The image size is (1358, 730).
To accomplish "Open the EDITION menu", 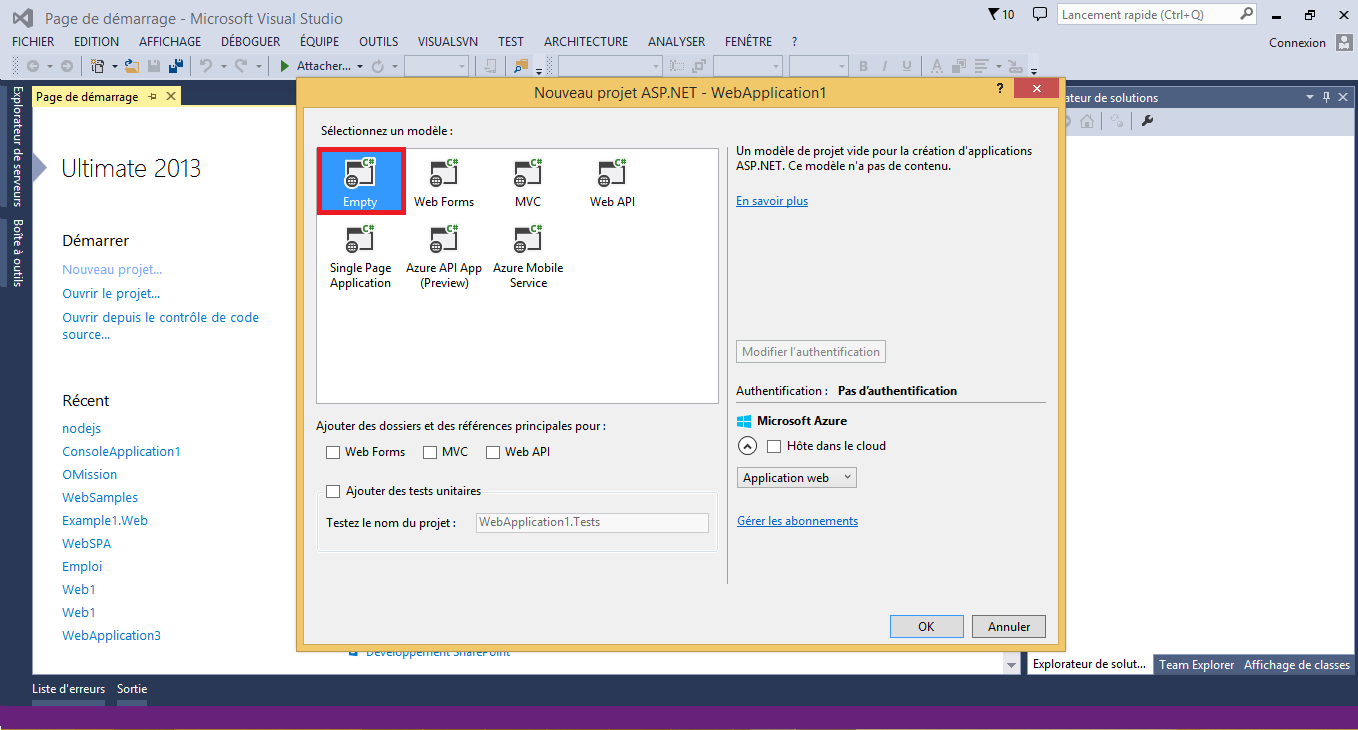I will tap(96, 42).
